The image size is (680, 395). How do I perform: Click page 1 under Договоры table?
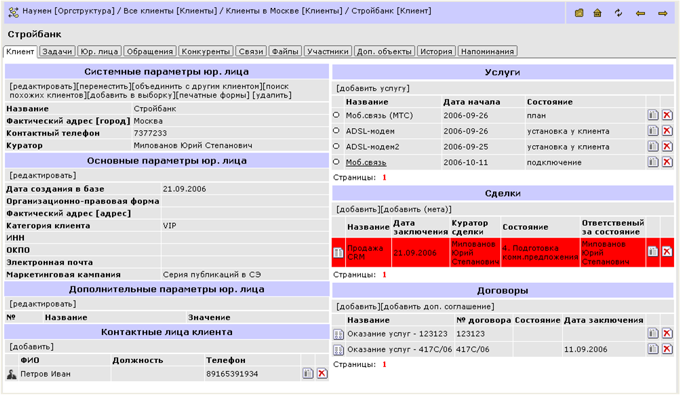coord(384,364)
